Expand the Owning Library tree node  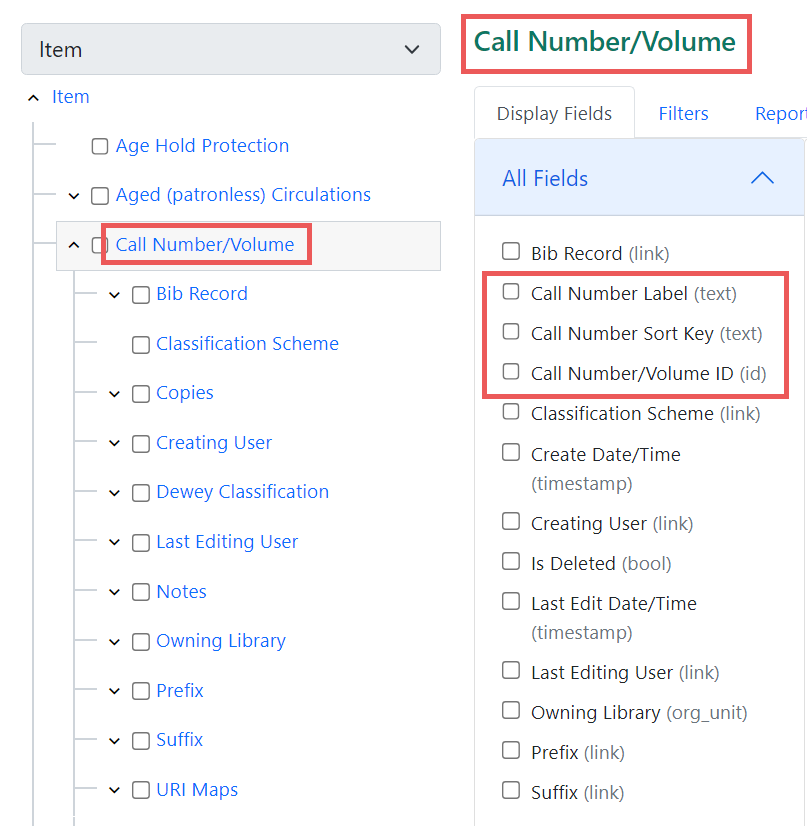[x=113, y=641]
